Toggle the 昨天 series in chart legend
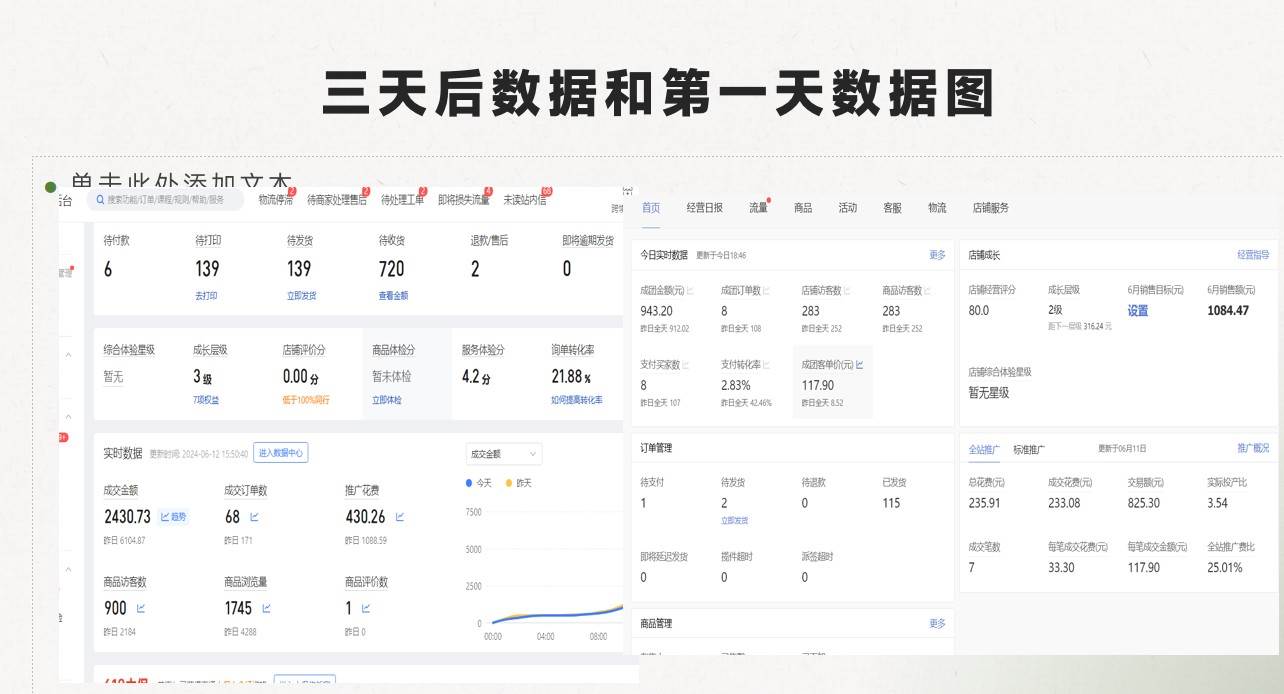Screen dimensions: 1284x694 521,483
